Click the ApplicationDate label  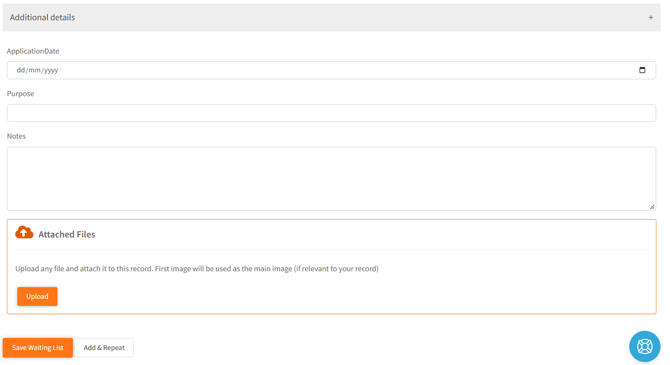[x=33, y=51]
